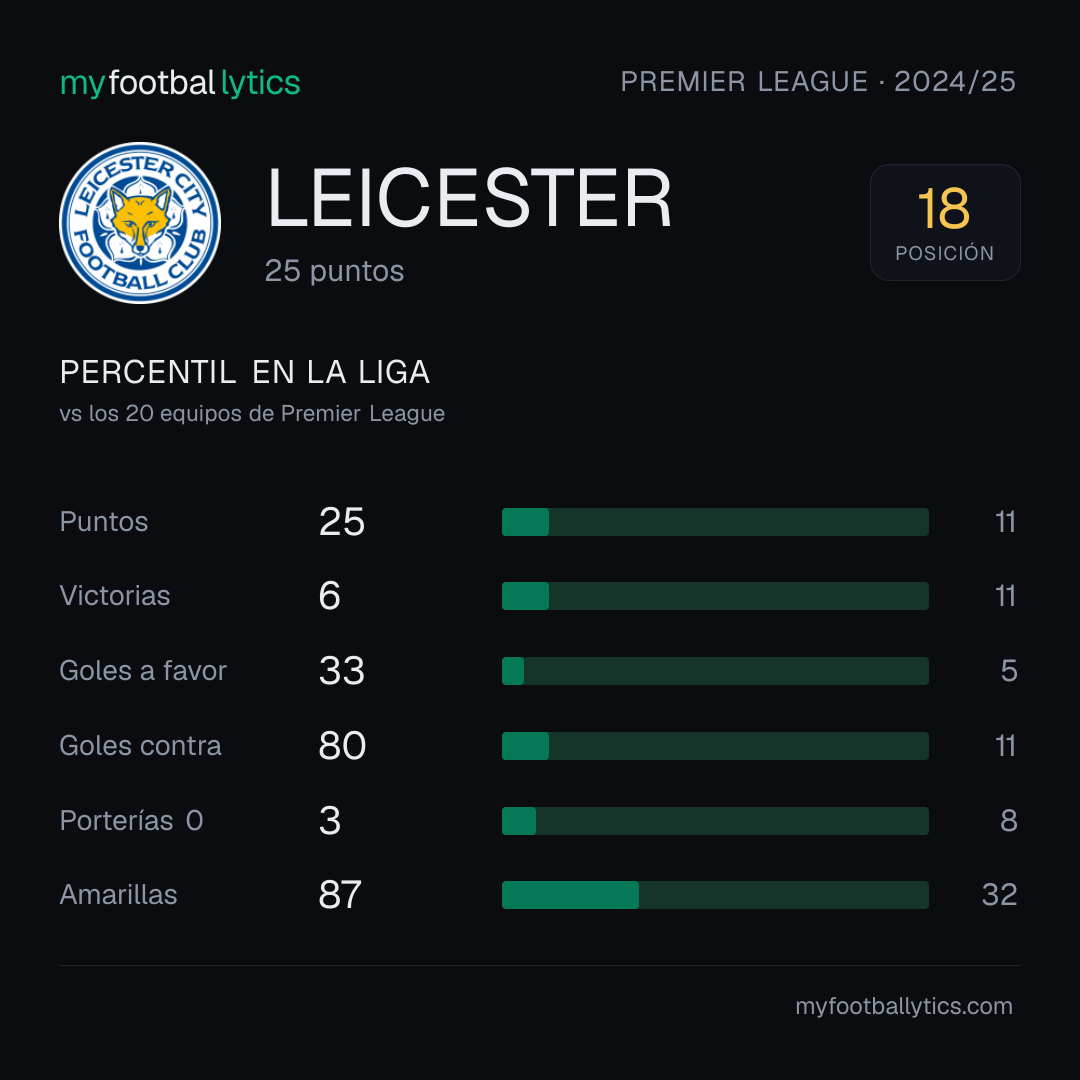Click the 25 puntos subtitle
Screen dimensions: 1080x1080
click(334, 271)
